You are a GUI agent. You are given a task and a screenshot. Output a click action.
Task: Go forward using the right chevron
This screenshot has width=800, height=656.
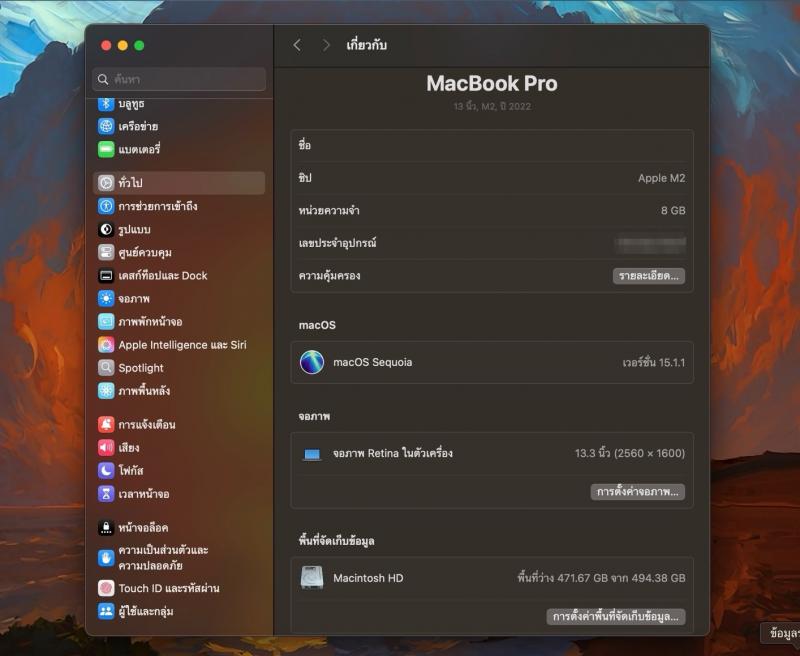tap(326, 45)
